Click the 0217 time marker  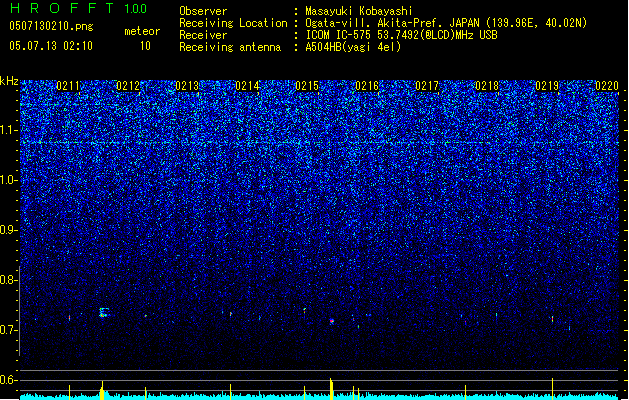[x=427, y=85]
